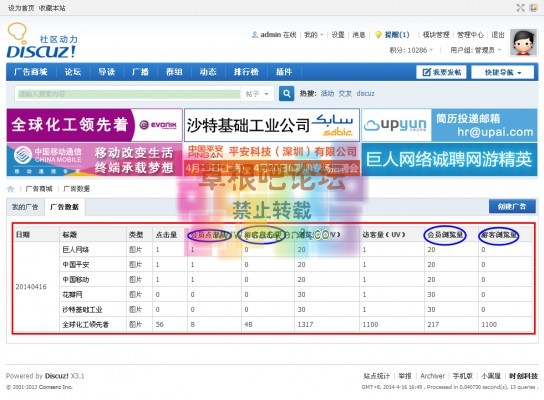Click the home icon in breadcrumb
This screenshot has width=544, height=400.
point(11,189)
